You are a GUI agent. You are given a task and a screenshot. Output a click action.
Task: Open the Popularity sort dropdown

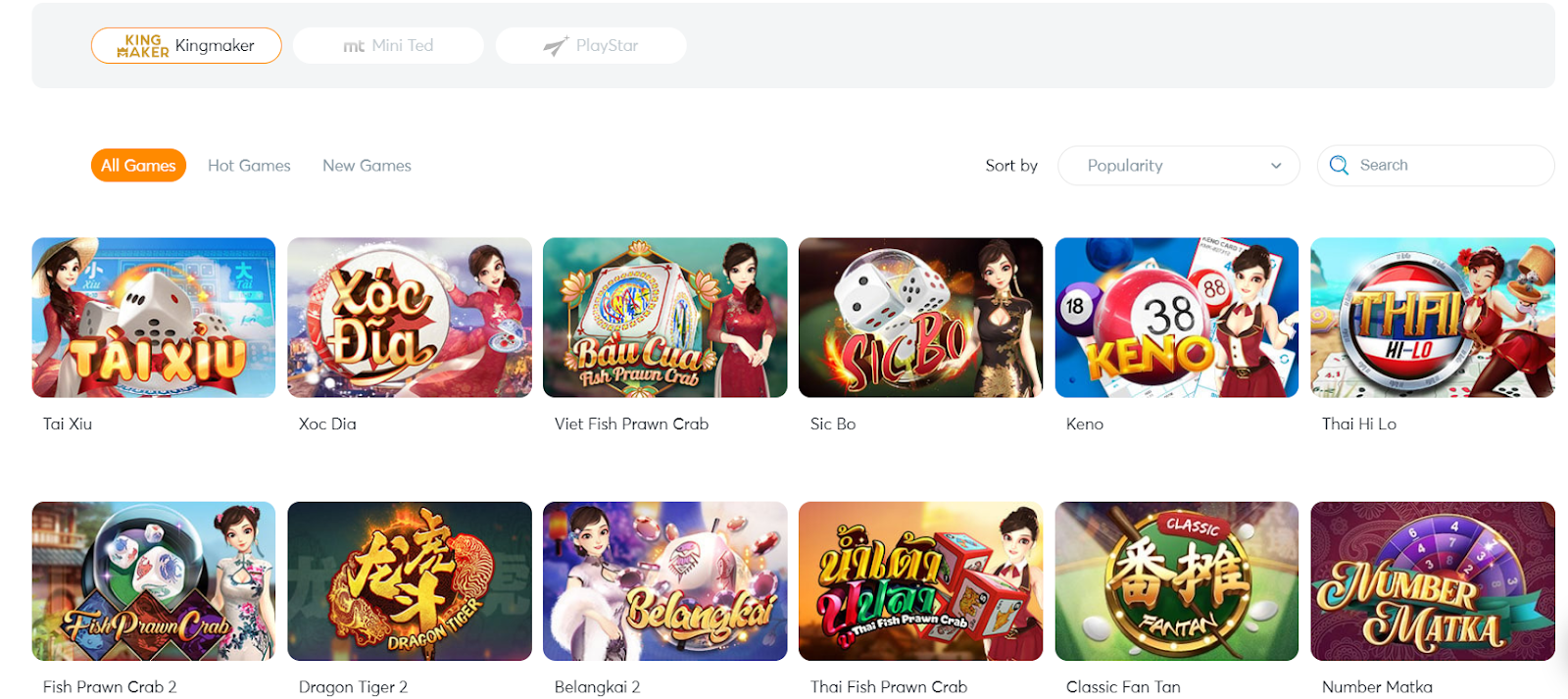1179,166
